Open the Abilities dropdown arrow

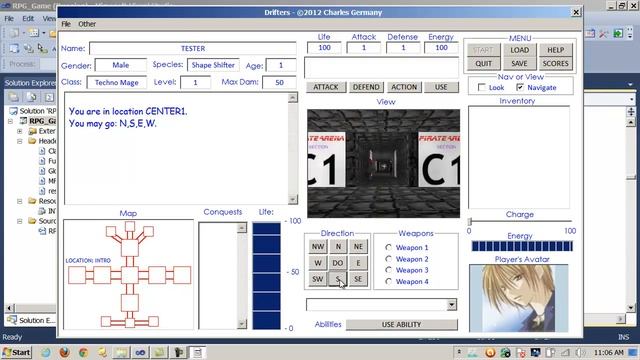[x=451, y=304]
